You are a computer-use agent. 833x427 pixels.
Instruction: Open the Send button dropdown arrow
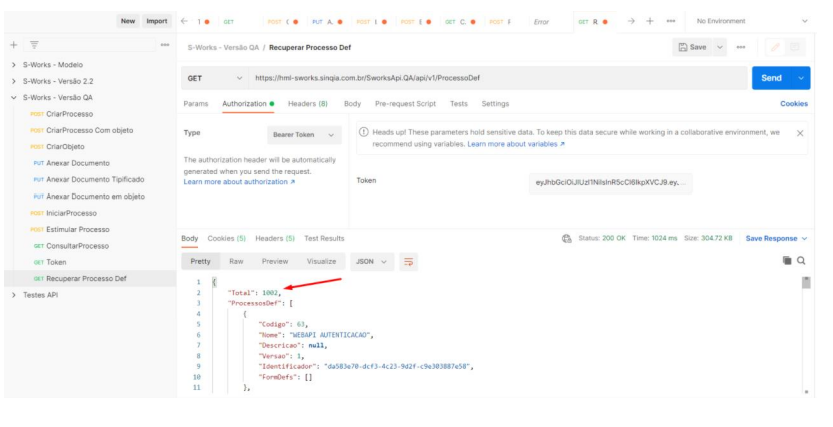pos(801,78)
